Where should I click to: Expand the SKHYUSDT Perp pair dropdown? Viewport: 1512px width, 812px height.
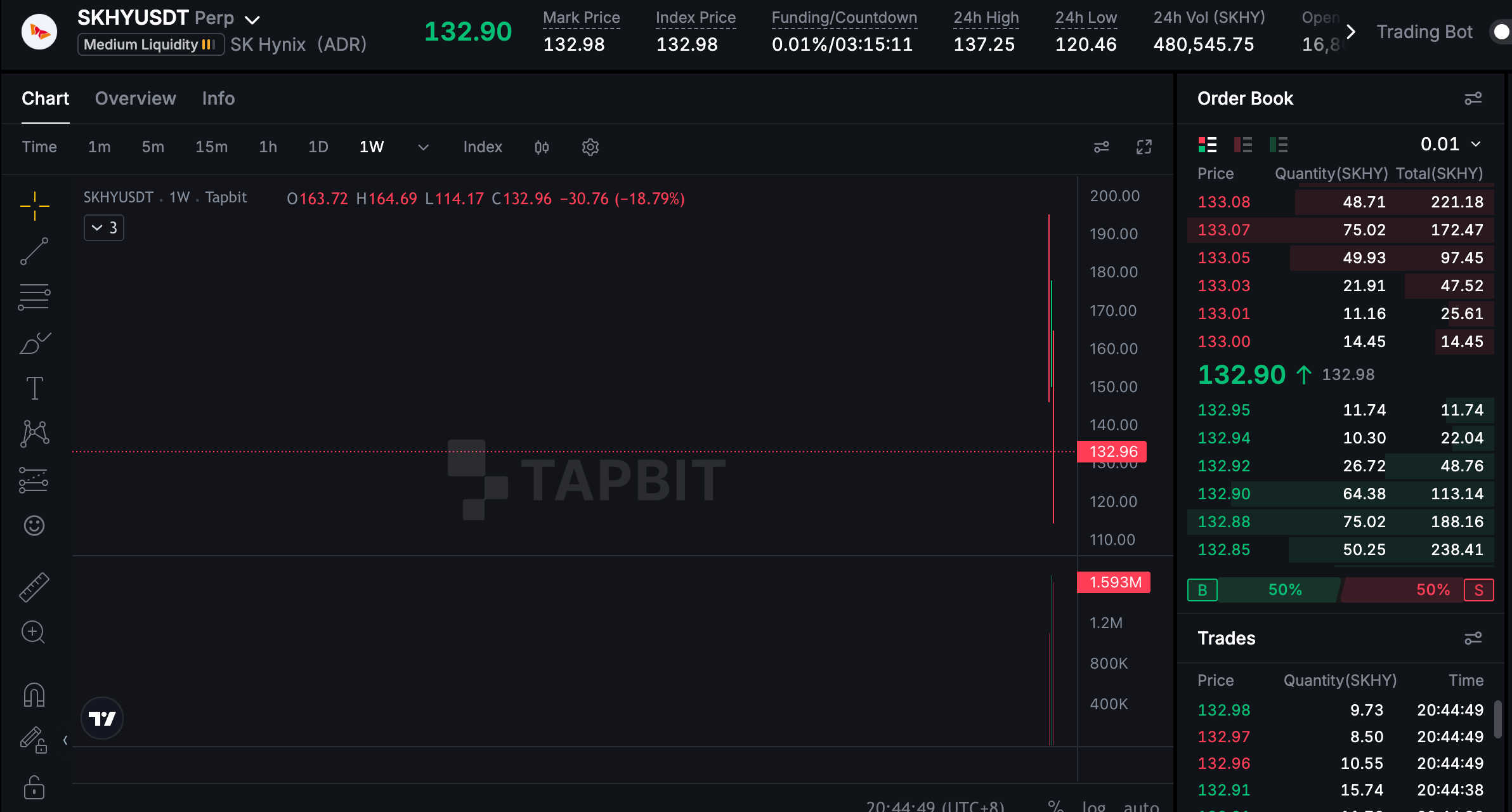click(x=252, y=20)
